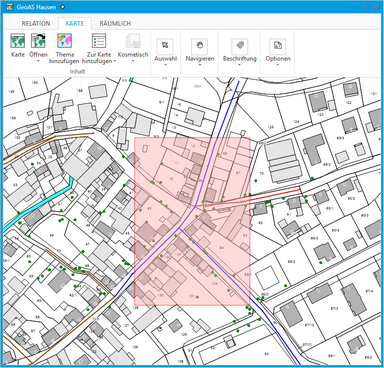
Task: Open the Kosmetisch layer icon
Action: tap(133, 41)
